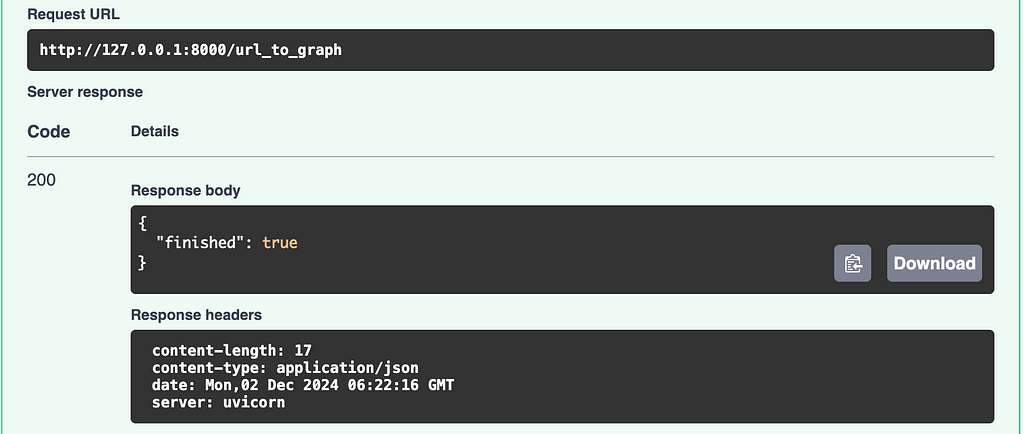The height and width of the screenshot is (434, 1024).
Task: Select the 200 status code
Action: click(x=41, y=180)
